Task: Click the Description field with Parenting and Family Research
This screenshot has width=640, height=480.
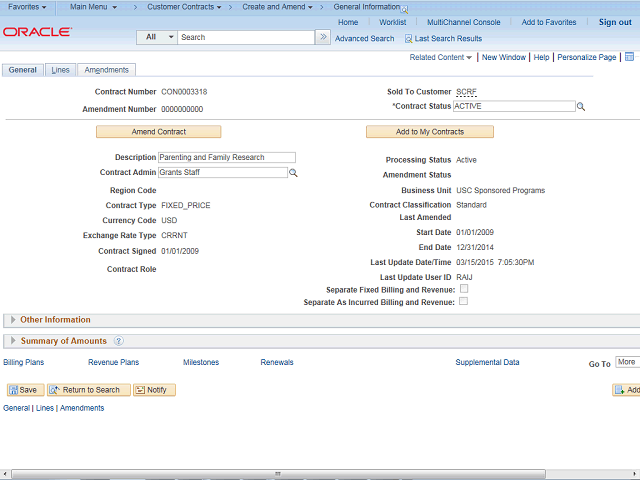Action: click(227, 157)
